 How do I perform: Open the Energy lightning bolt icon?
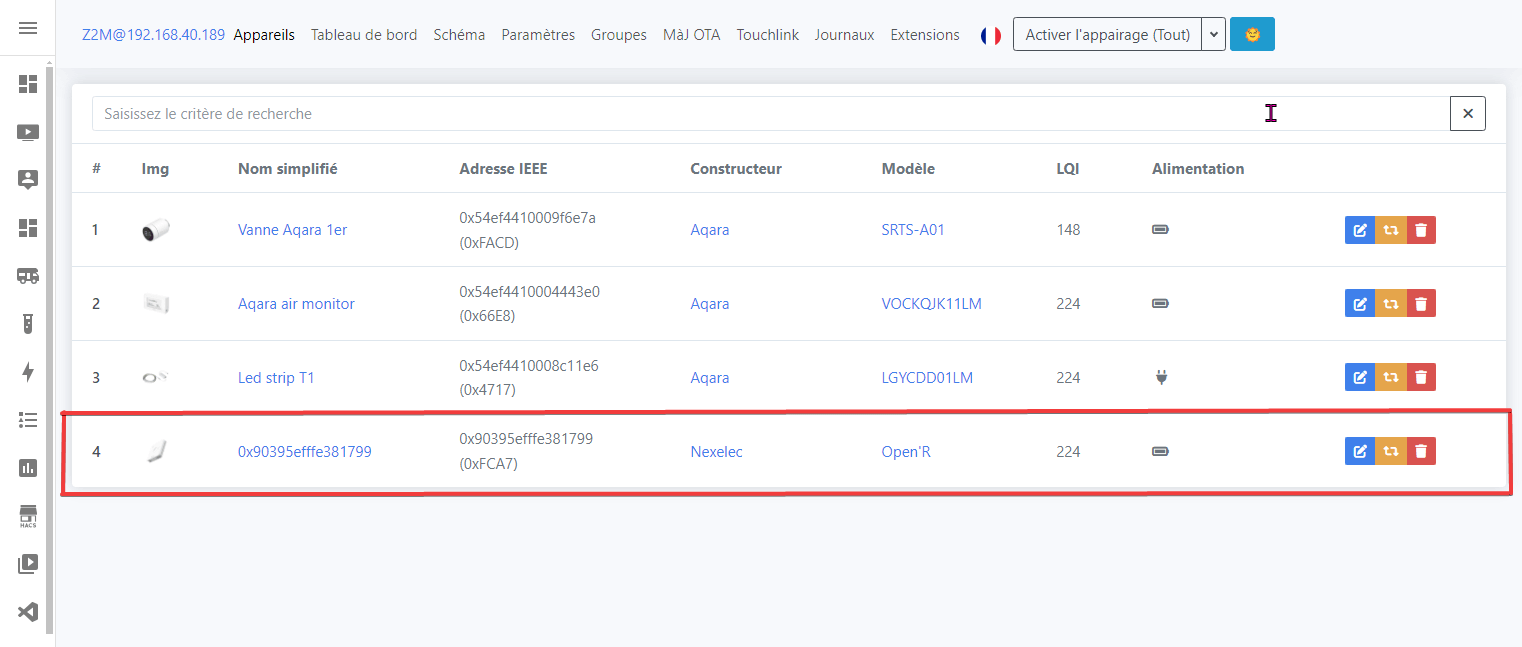[x=28, y=372]
